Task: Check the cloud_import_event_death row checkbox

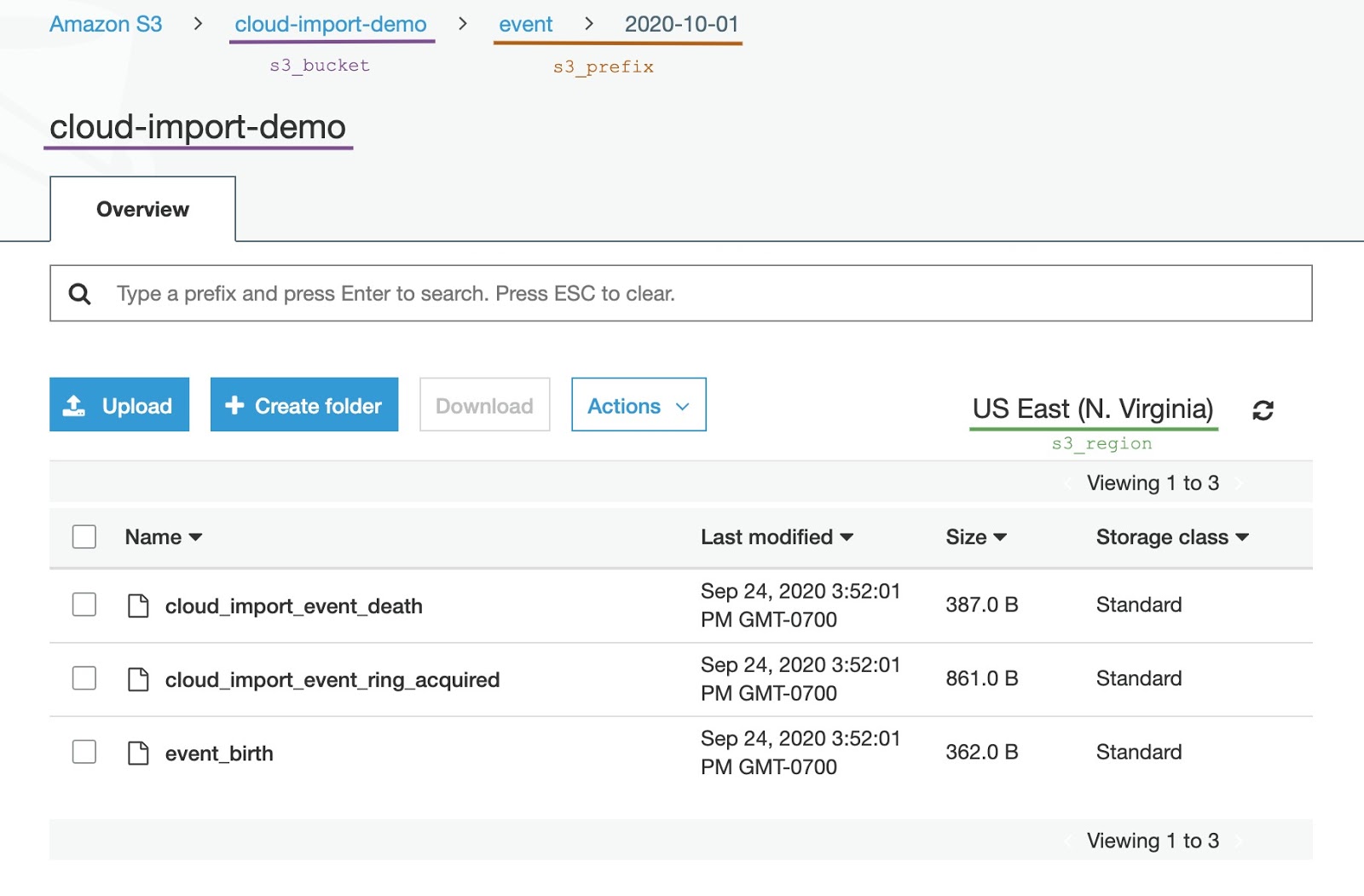Action: coord(84,604)
